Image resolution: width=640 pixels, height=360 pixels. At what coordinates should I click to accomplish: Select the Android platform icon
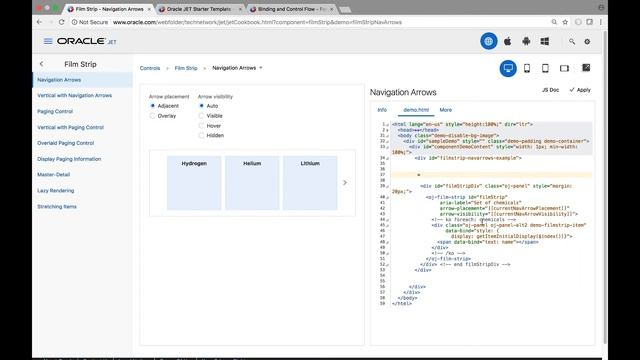(x=526, y=41)
